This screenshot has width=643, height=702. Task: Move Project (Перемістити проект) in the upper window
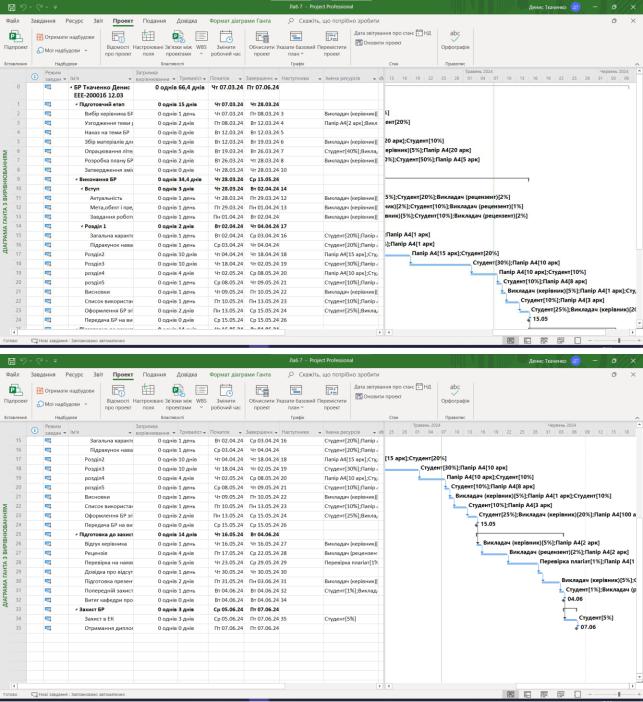(332, 43)
